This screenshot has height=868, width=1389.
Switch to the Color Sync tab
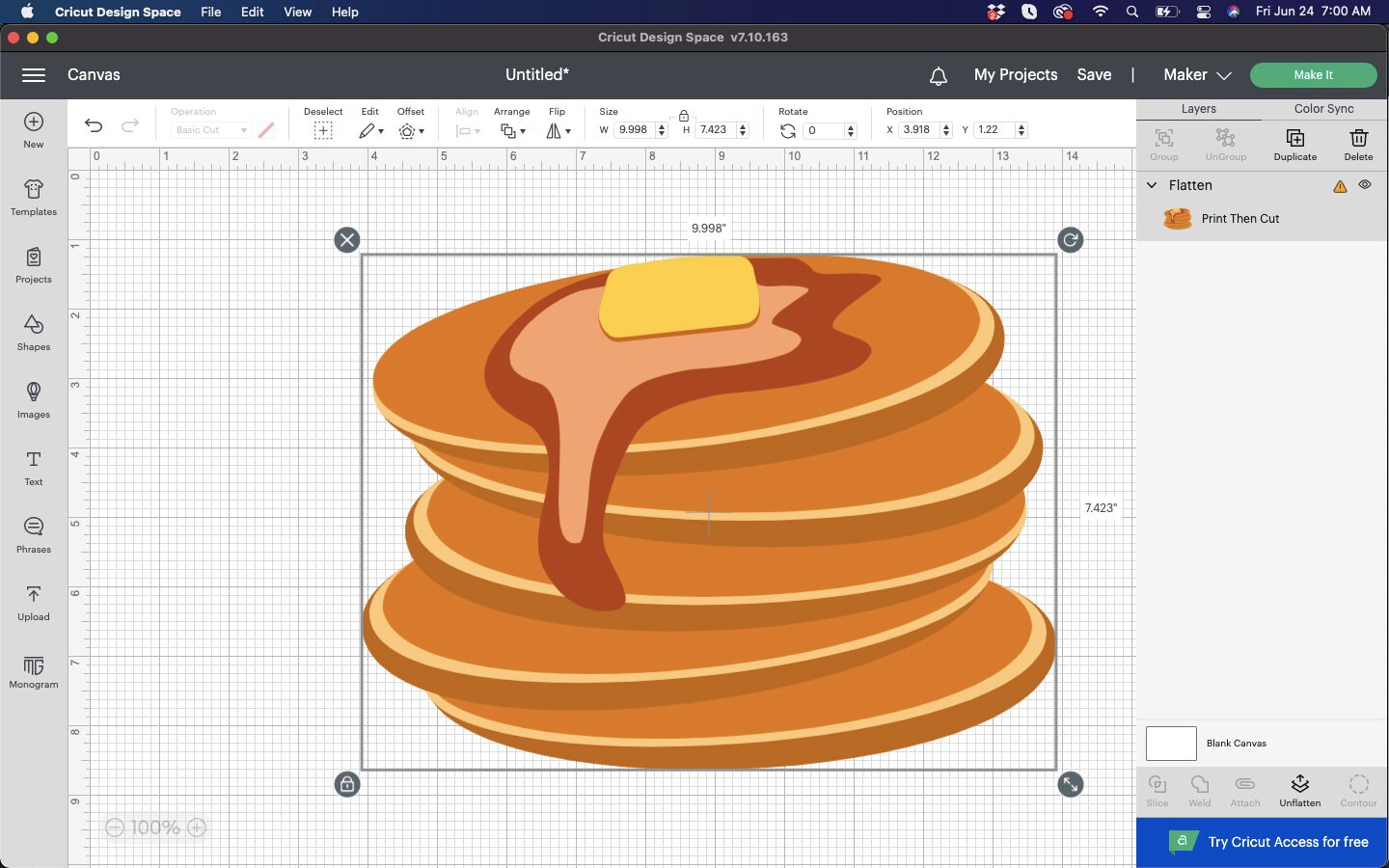point(1323,109)
